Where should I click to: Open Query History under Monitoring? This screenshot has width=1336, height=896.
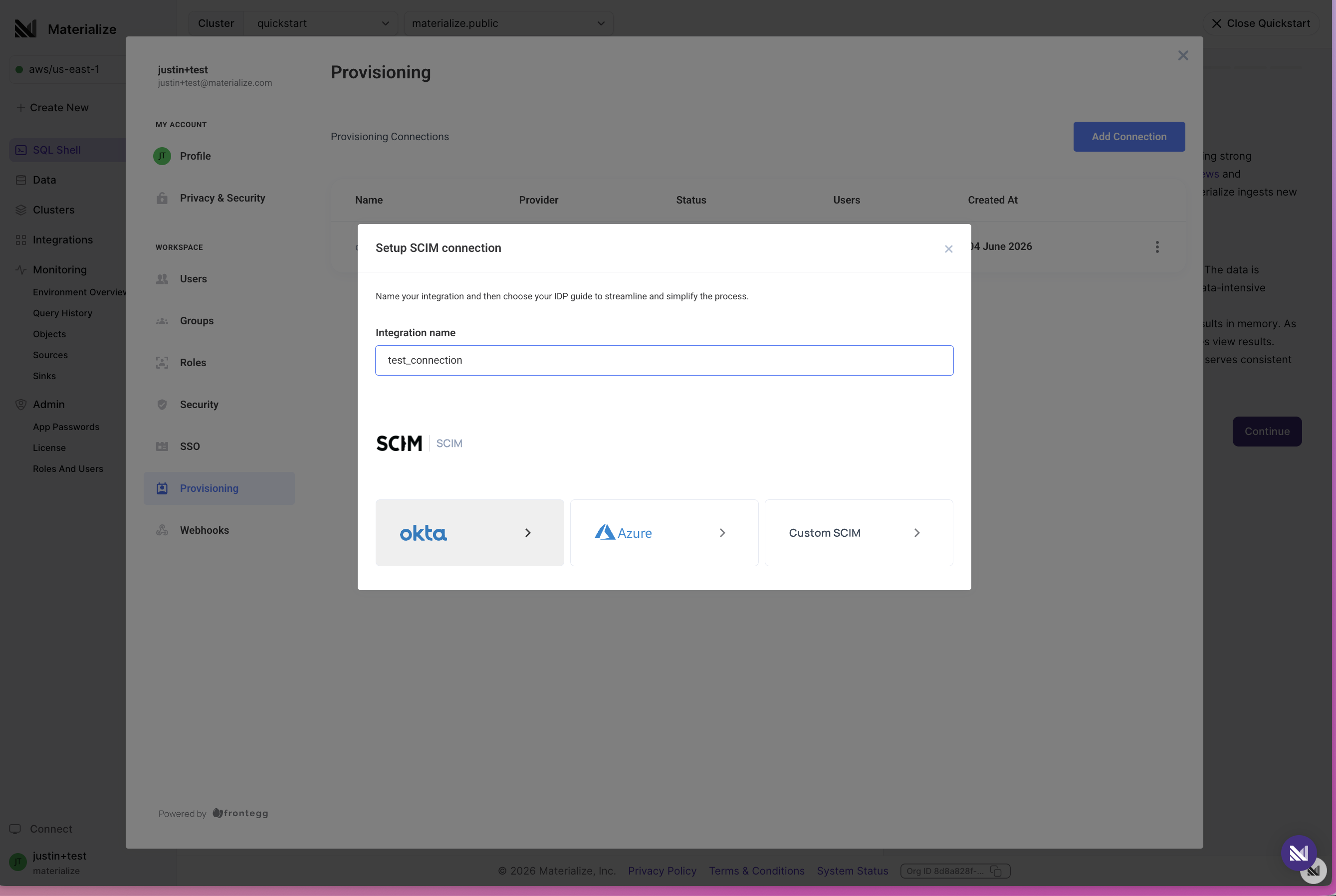62,313
